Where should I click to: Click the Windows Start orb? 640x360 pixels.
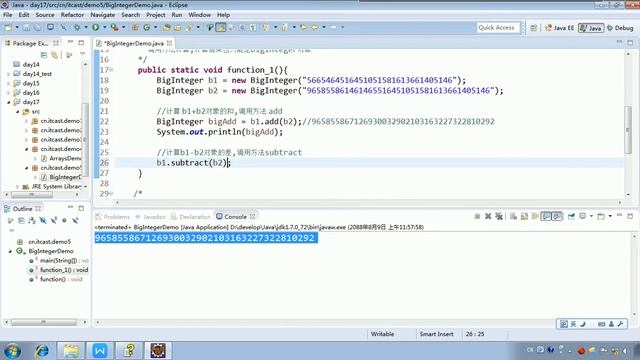(12, 351)
